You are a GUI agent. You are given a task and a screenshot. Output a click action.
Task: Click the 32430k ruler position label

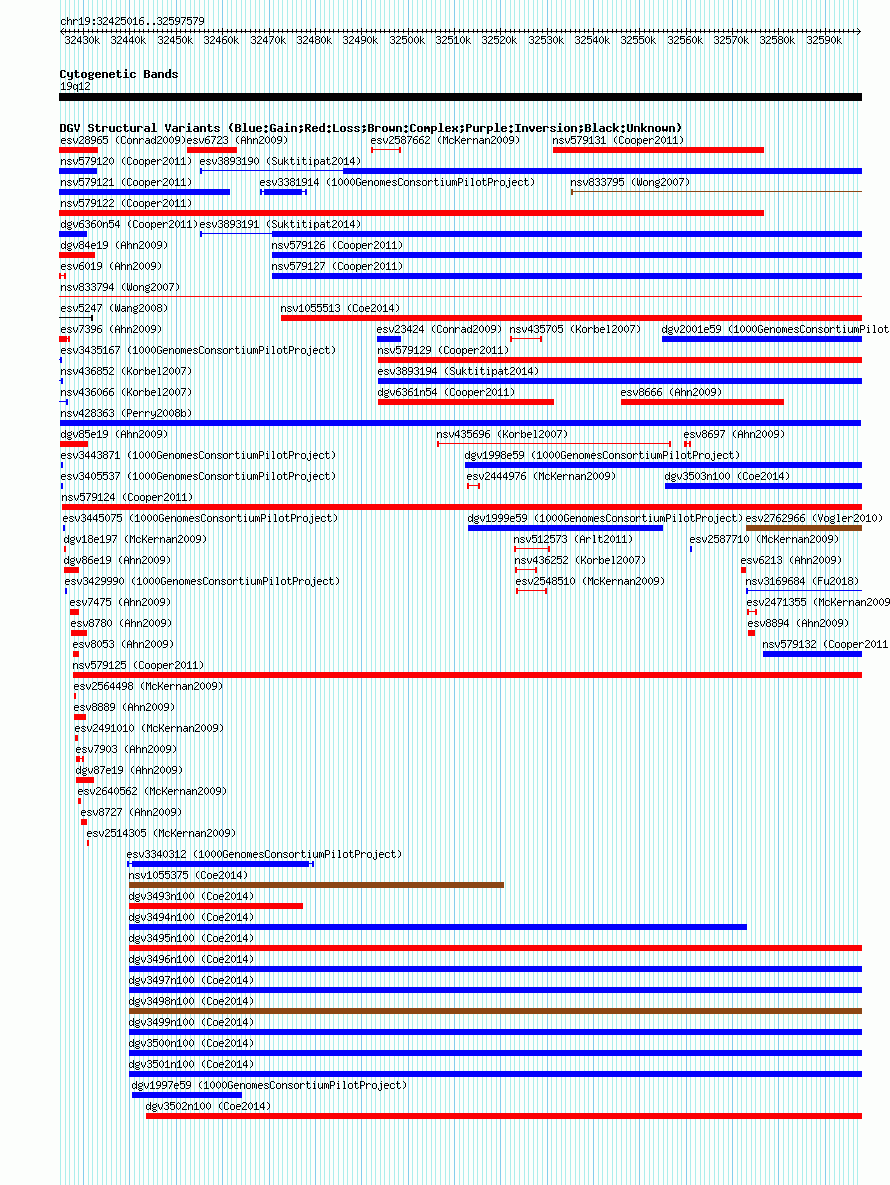(82, 40)
